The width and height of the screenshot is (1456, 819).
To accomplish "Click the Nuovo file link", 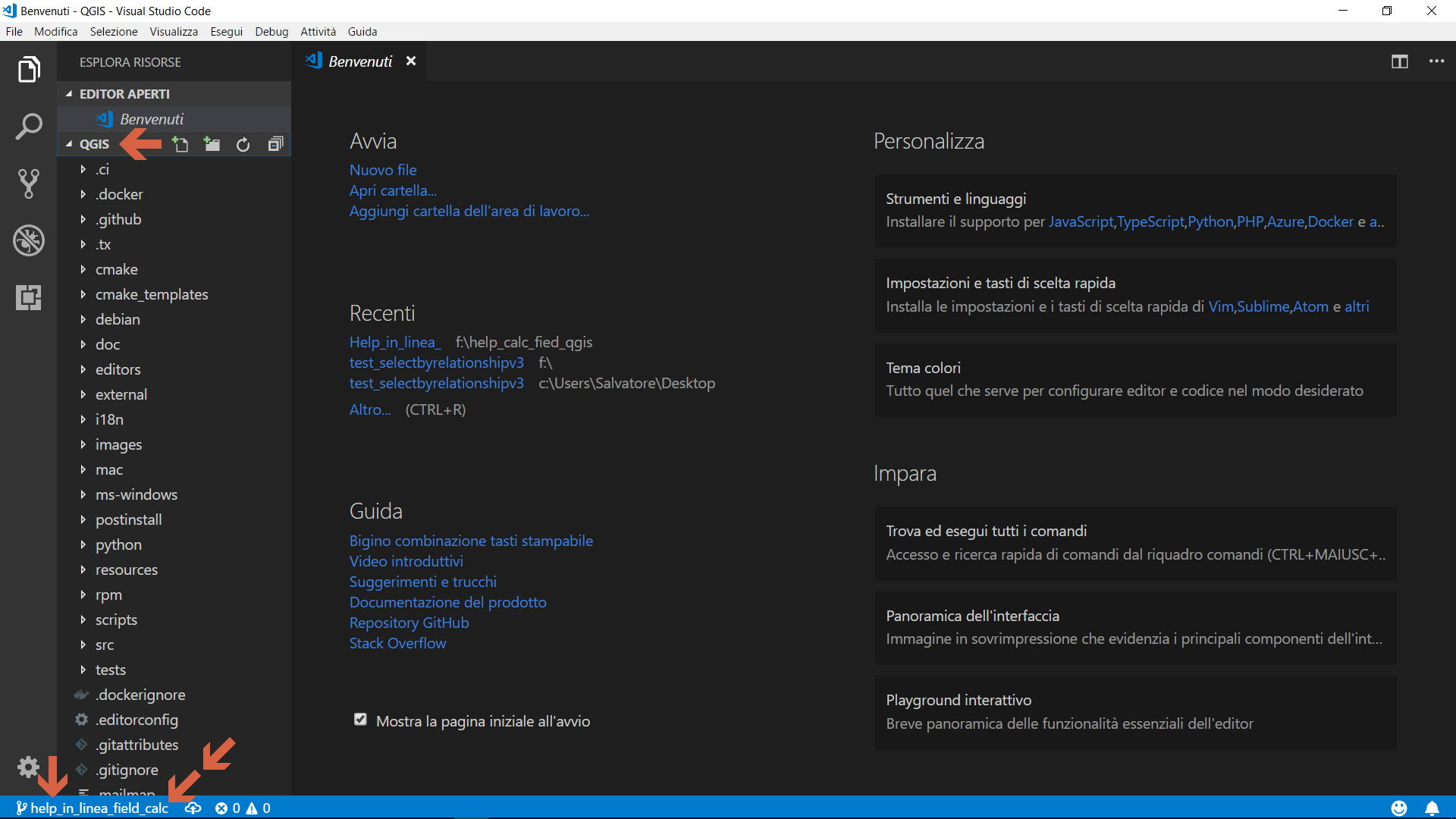I will tap(383, 170).
